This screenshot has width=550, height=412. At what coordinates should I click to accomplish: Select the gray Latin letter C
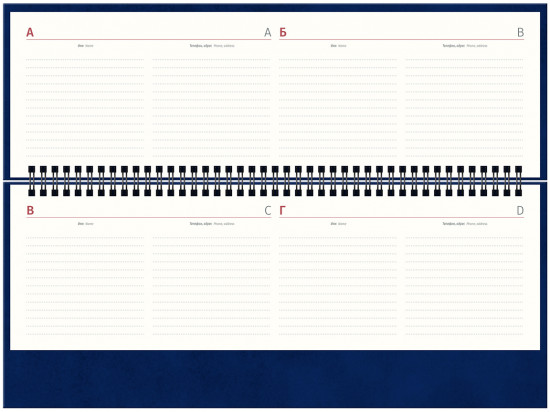click(268, 210)
